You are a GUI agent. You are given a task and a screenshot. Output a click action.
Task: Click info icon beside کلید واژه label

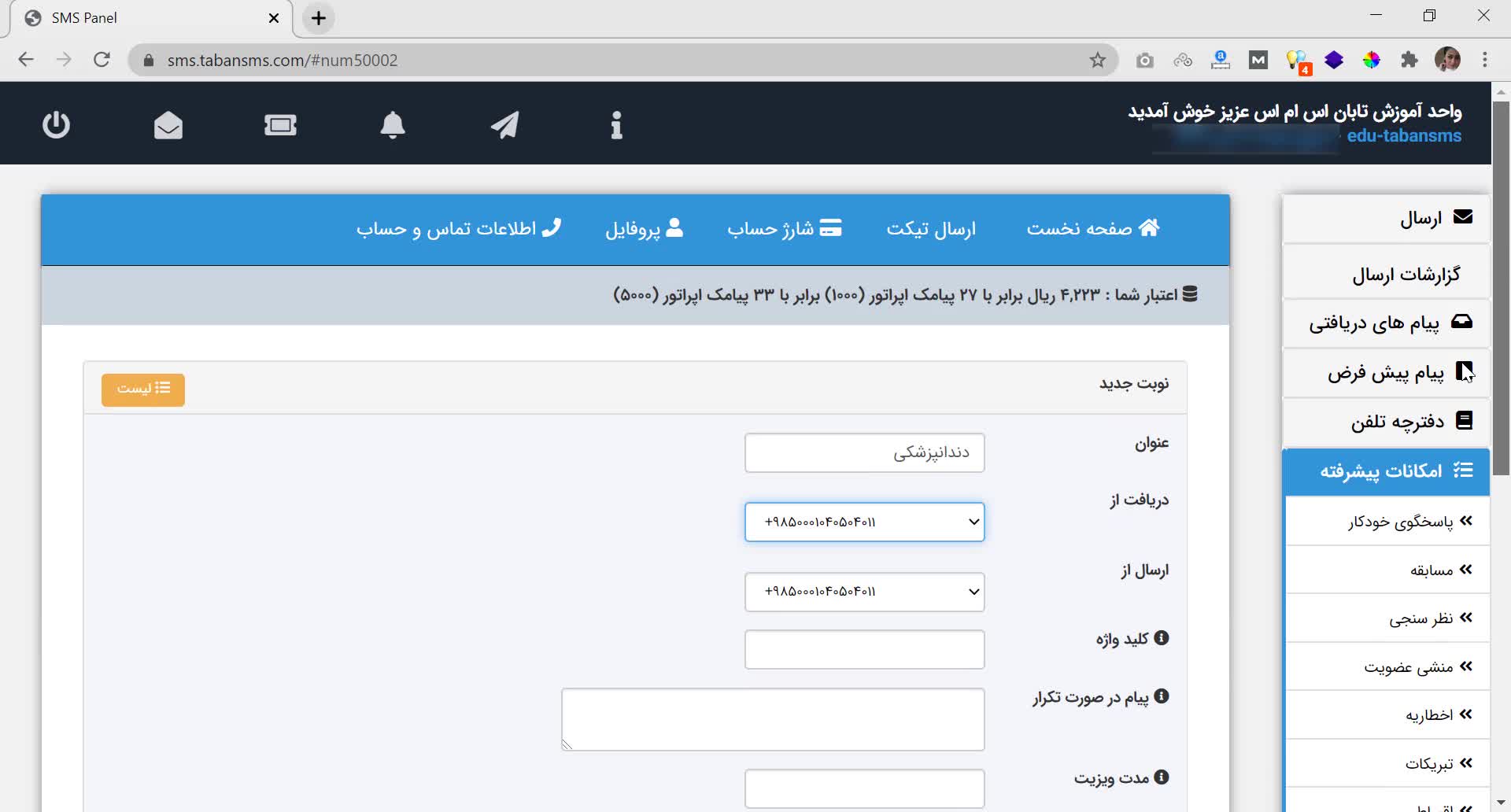tap(1161, 638)
